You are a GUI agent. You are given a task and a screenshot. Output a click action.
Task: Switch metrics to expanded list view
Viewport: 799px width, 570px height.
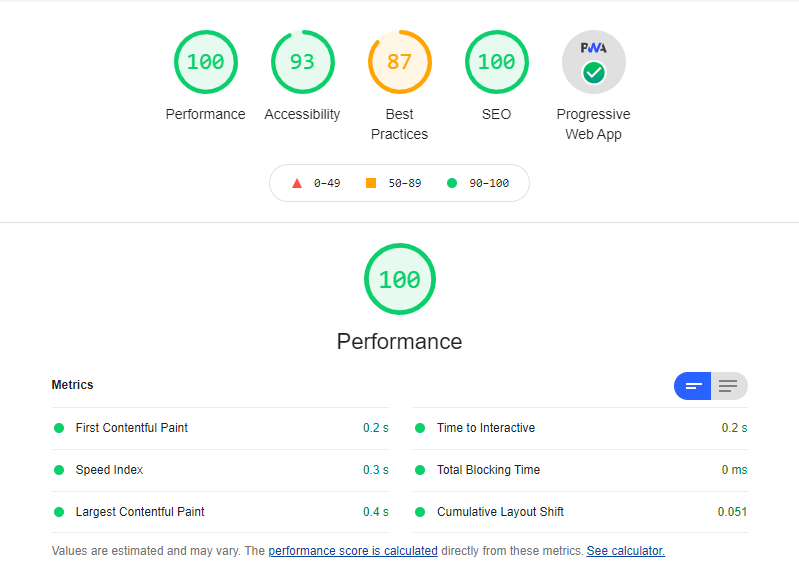tap(728, 386)
